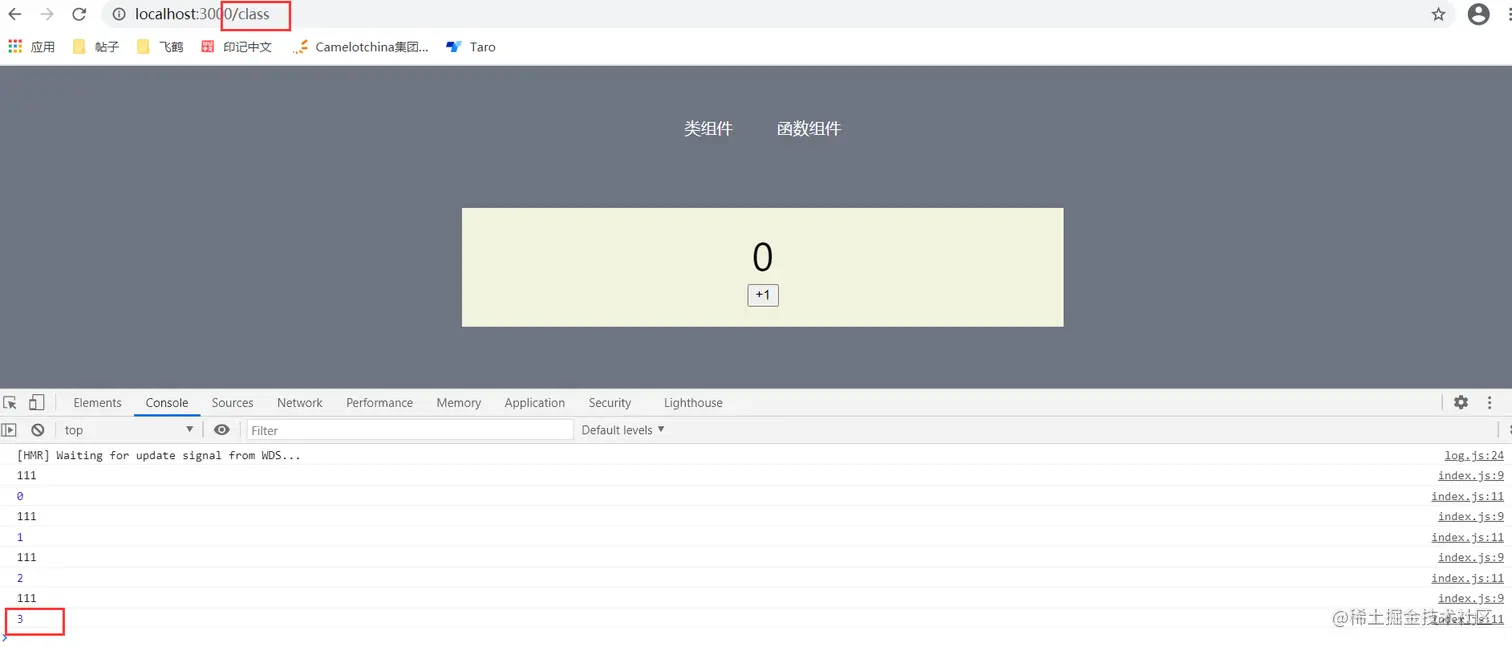Show the console sidebar icon
The image size is (1512, 647).
pos(9,430)
